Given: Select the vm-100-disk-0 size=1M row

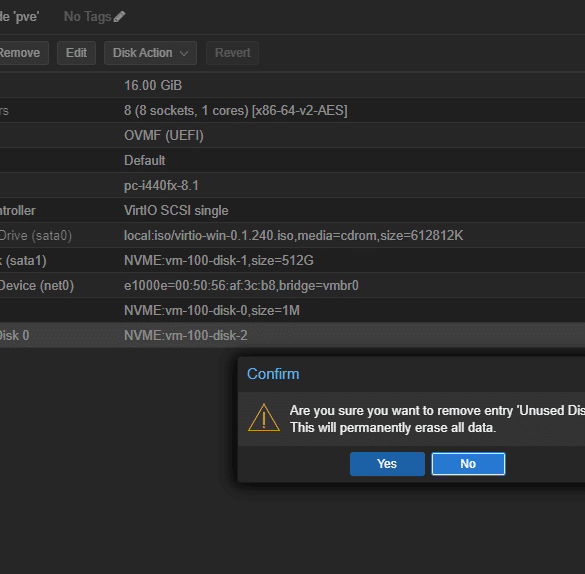Looking at the screenshot, I should point(292,310).
